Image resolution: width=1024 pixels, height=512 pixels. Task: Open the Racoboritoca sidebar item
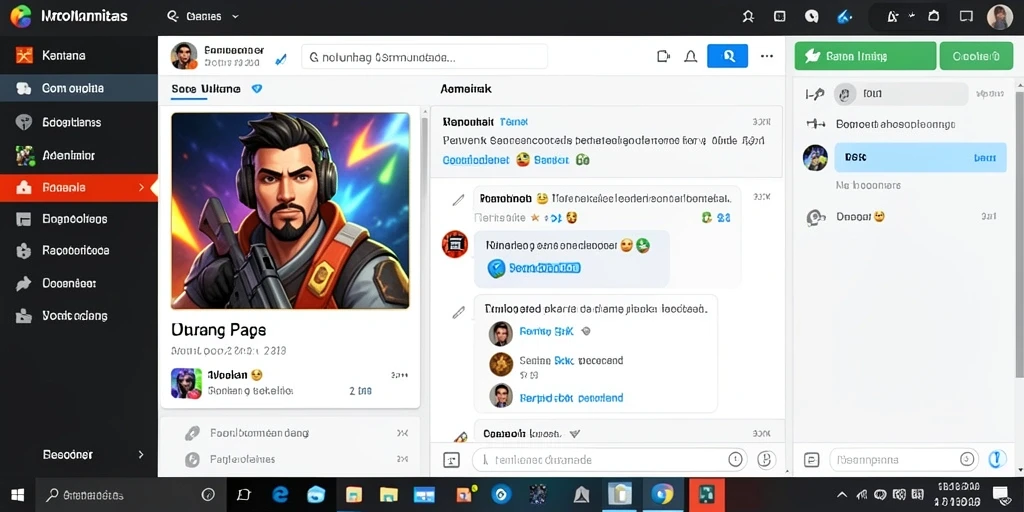pyautogui.click(x=78, y=251)
